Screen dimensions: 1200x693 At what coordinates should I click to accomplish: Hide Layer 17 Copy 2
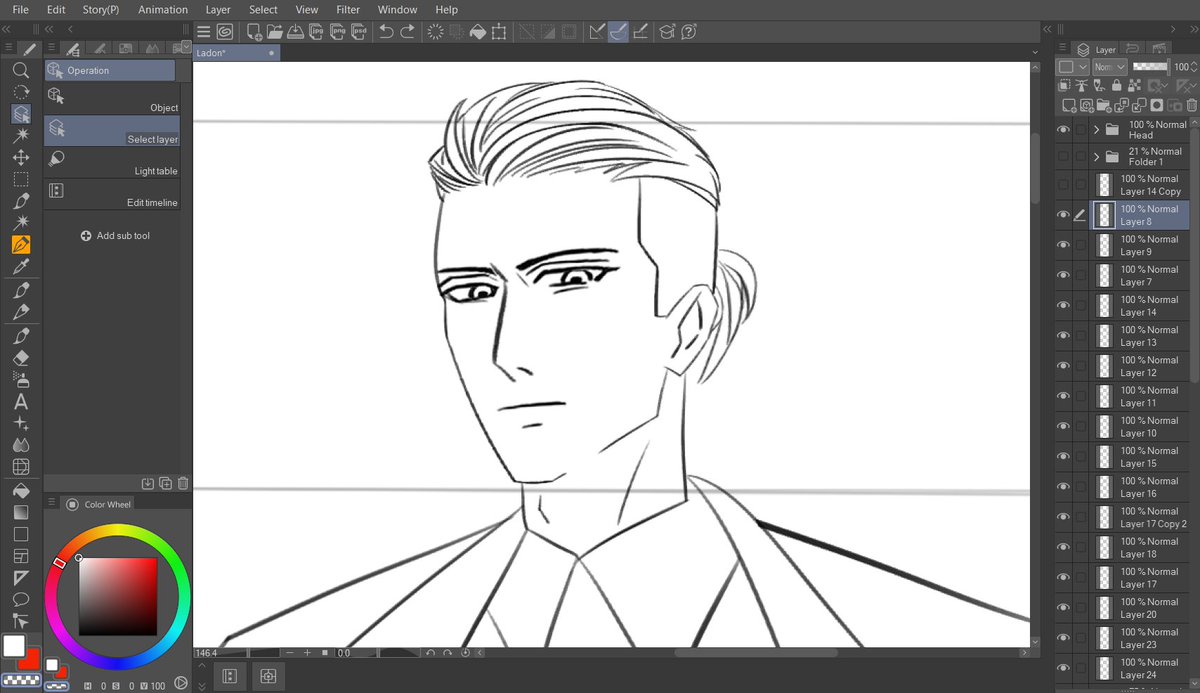[x=1063, y=517]
